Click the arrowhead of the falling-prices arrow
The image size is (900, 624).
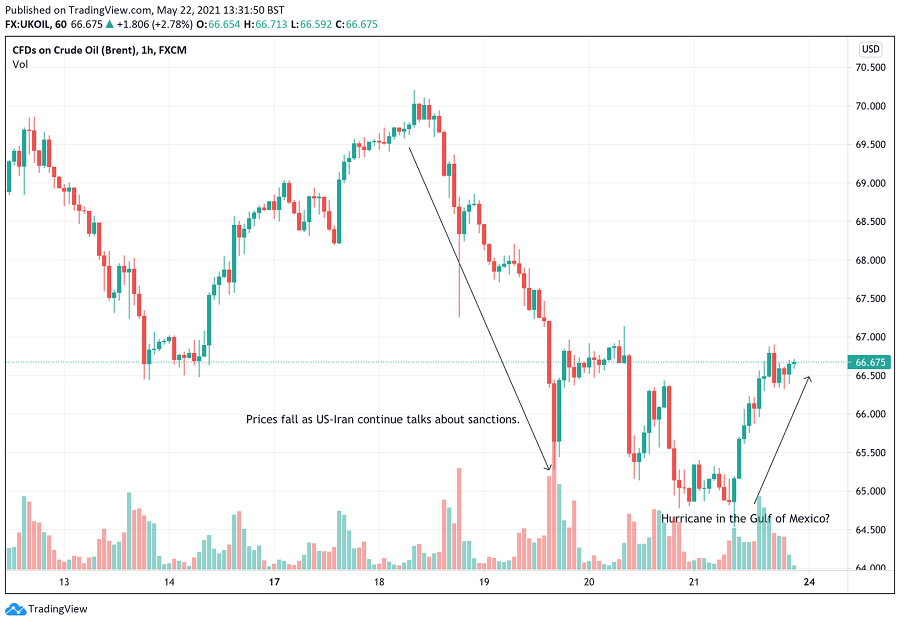coord(548,466)
